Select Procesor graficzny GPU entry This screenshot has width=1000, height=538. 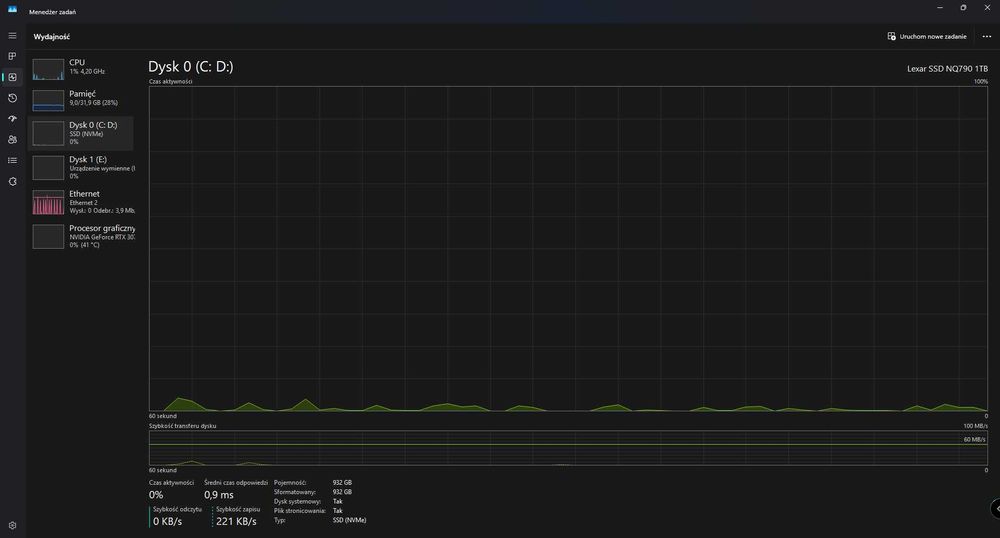coord(81,236)
